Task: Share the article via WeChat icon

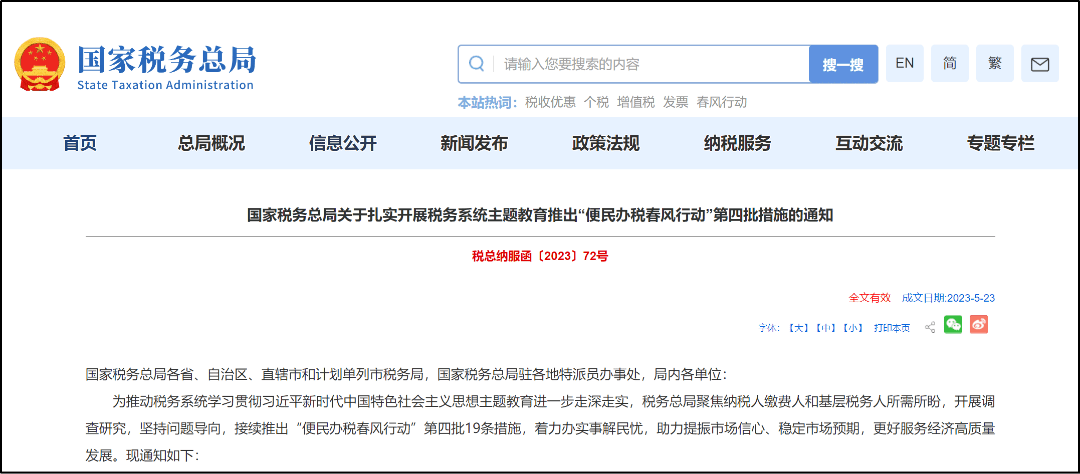Action: [x=953, y=324]
